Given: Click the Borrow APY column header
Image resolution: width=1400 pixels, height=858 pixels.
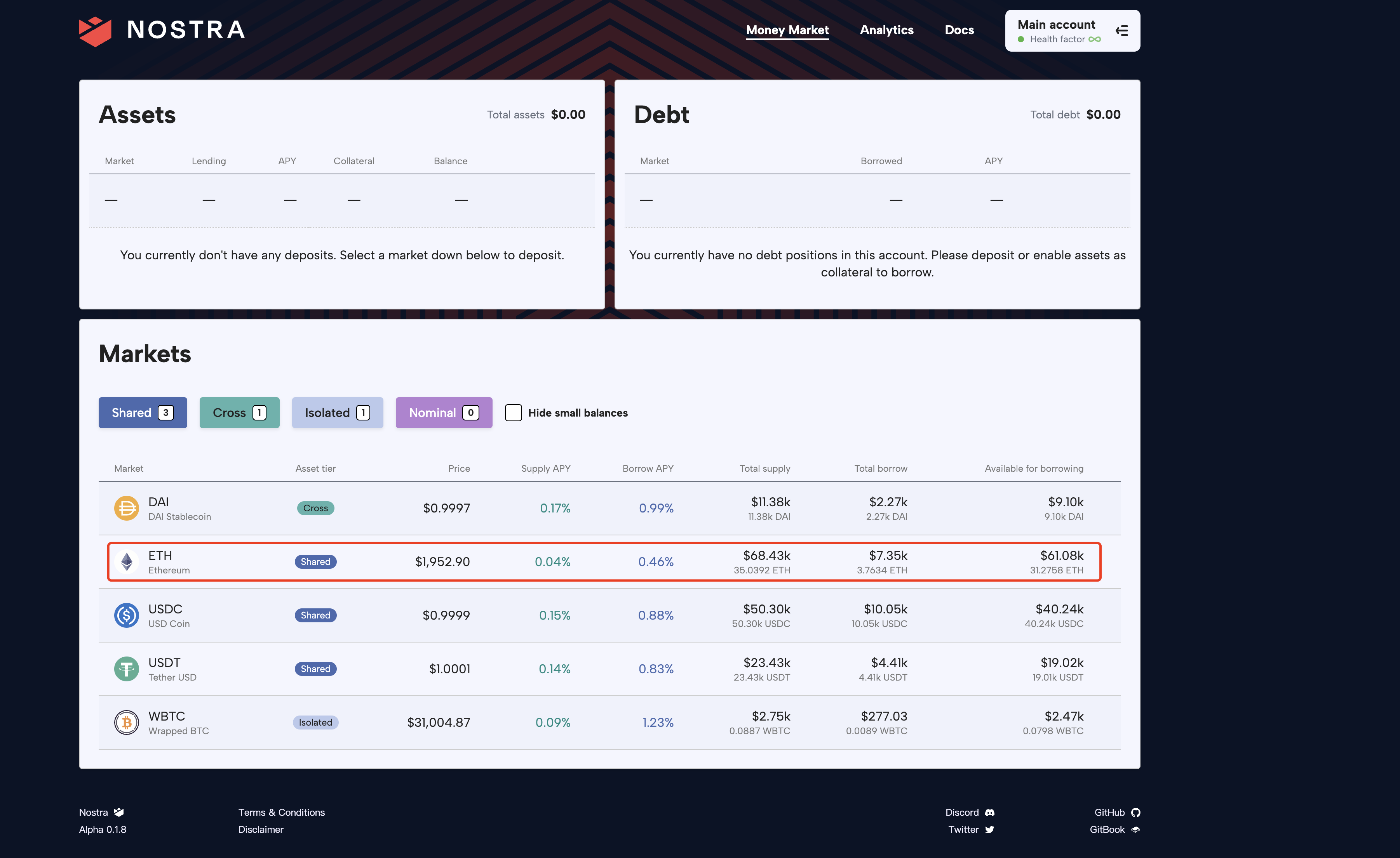Looking at the screenshot, I should coord(648,469).
